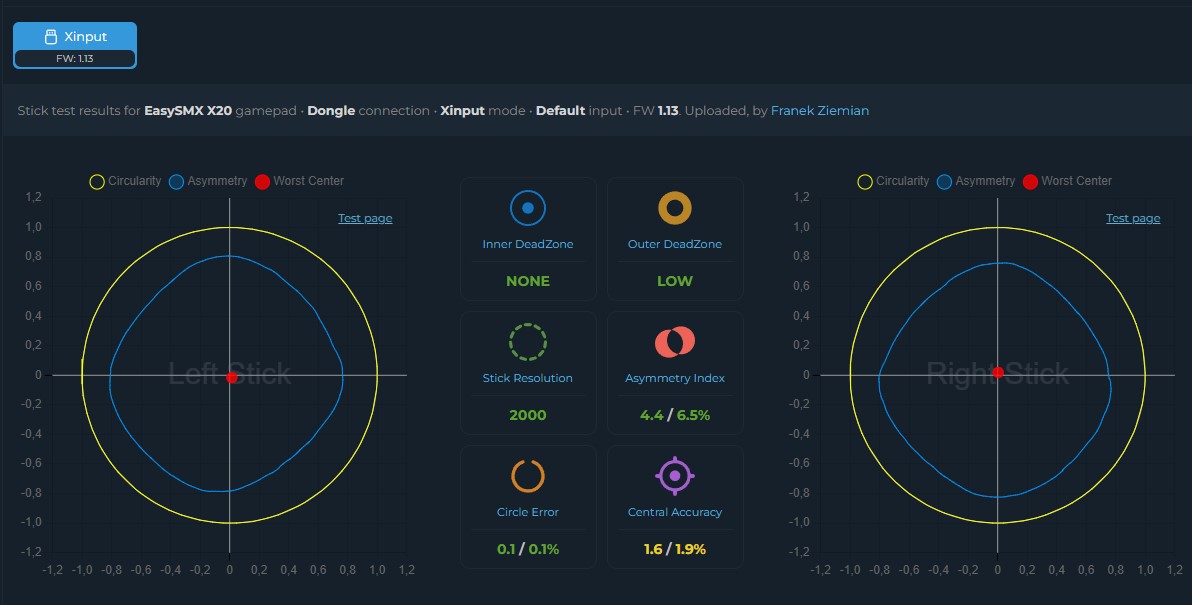1192x605 pixels.
Task: Toggle Circularity series on left chart
Action: [x=125, y=181]
